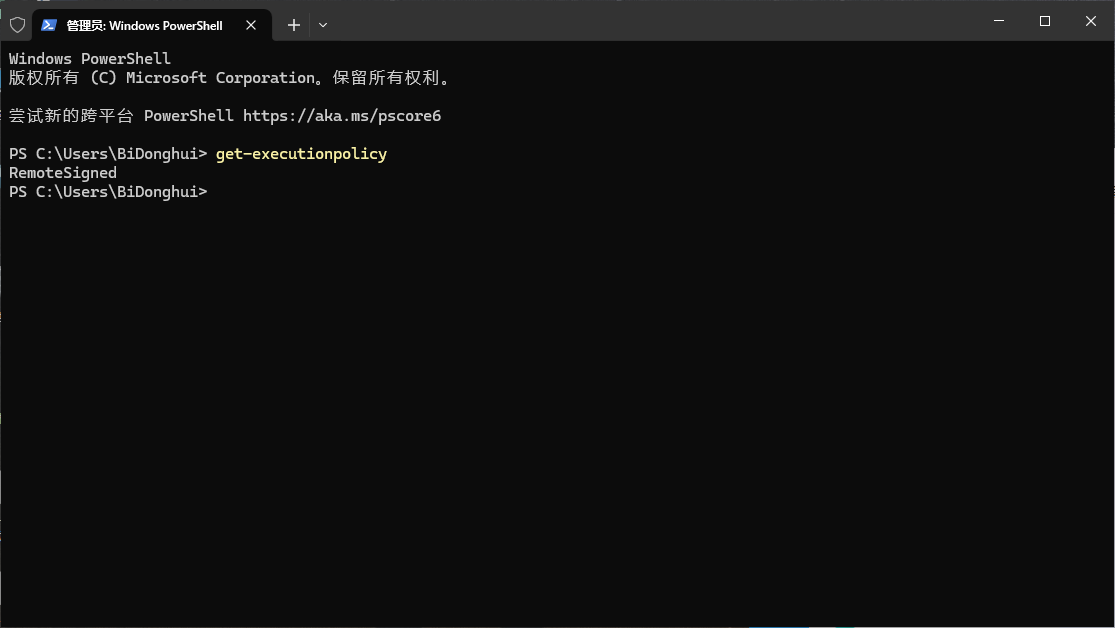Click the get-executionpolicy command text
Image resolution: width=1115 pixels, height=628 pixels.
tap(301, 153)
